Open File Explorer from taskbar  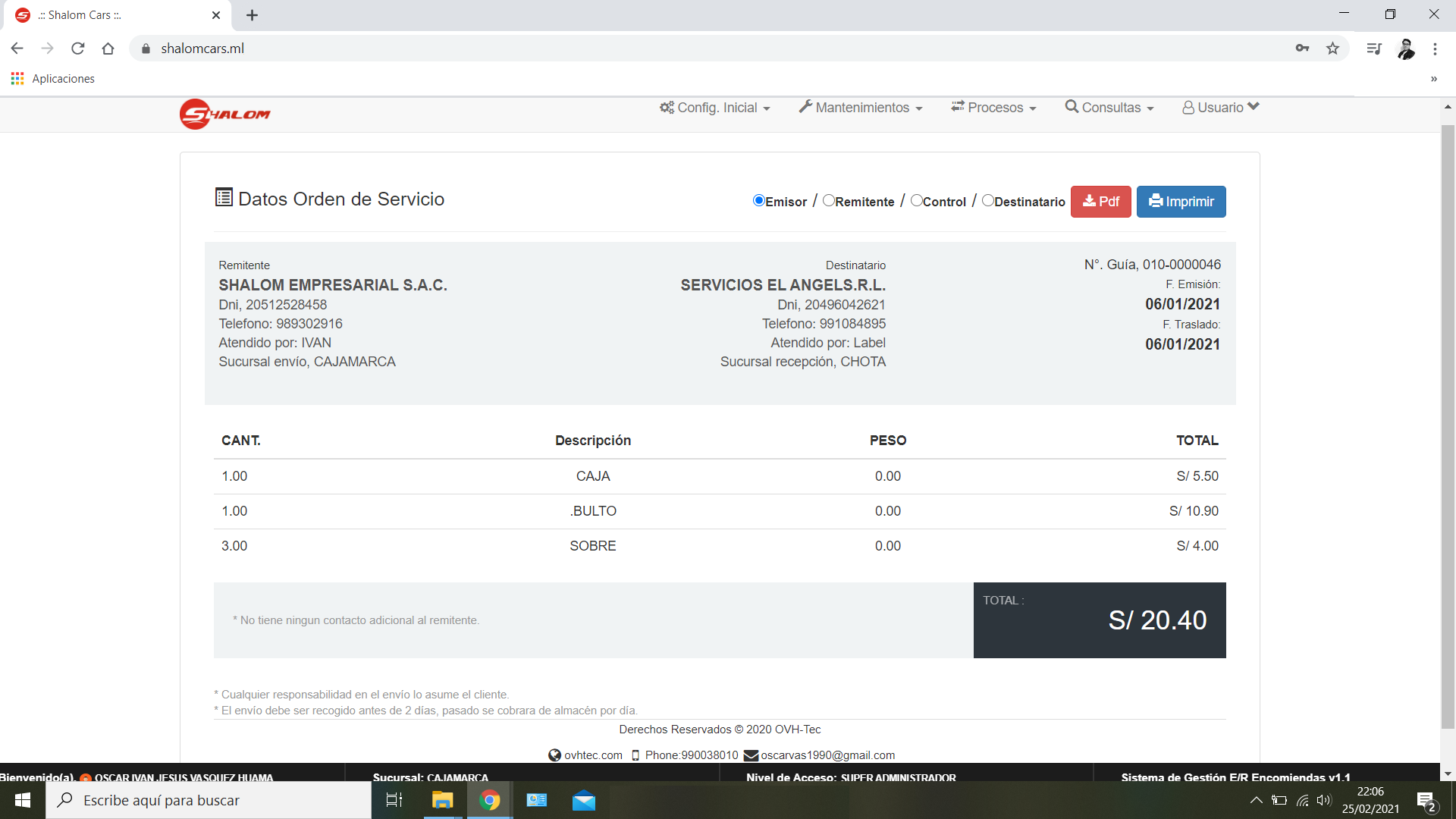click(442, 800)
